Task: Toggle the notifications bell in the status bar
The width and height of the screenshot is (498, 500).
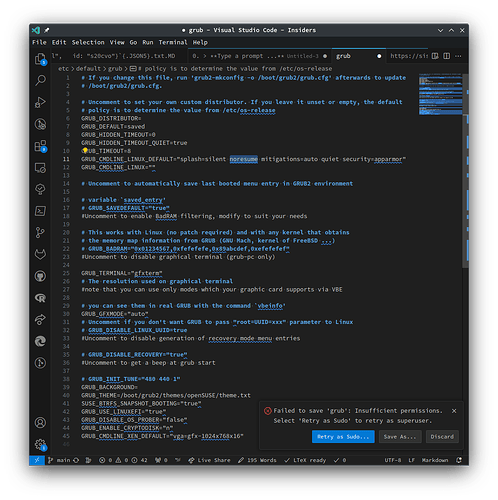Action: [459, 460]
